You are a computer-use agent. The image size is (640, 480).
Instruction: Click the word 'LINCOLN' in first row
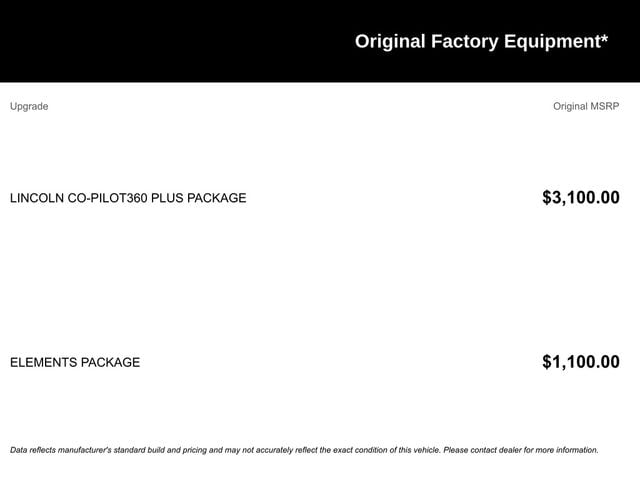pyautogui.click(x=37, y=198)
